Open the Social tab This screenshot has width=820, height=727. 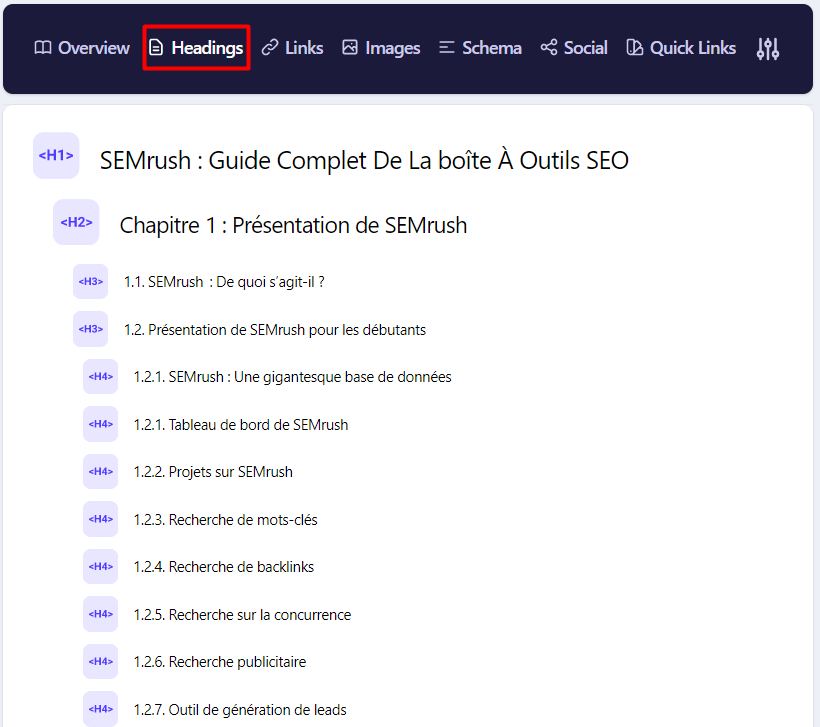click(574, 48)
